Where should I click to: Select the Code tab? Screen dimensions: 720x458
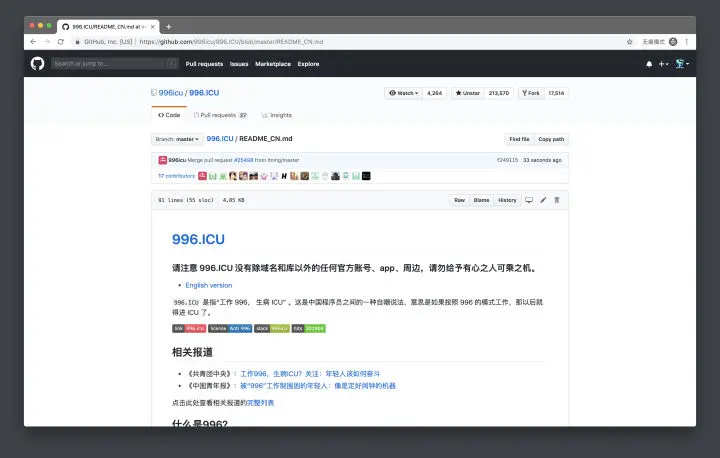pyautogui.click(x=169, y=115)
